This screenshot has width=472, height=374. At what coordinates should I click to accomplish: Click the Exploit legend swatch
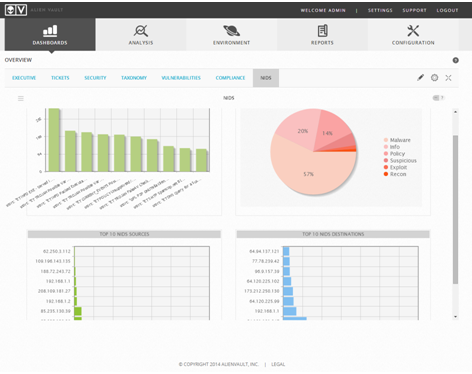coord(386,167)
